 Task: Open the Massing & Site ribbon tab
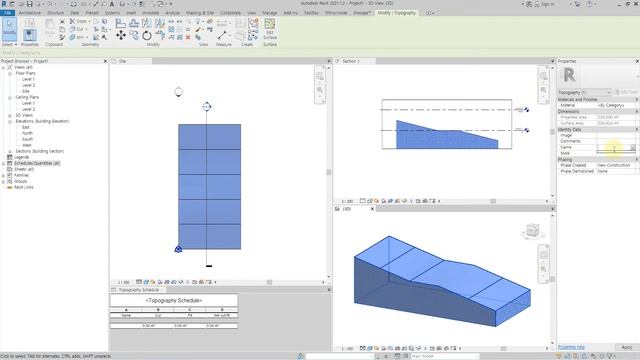click(200, 13)
